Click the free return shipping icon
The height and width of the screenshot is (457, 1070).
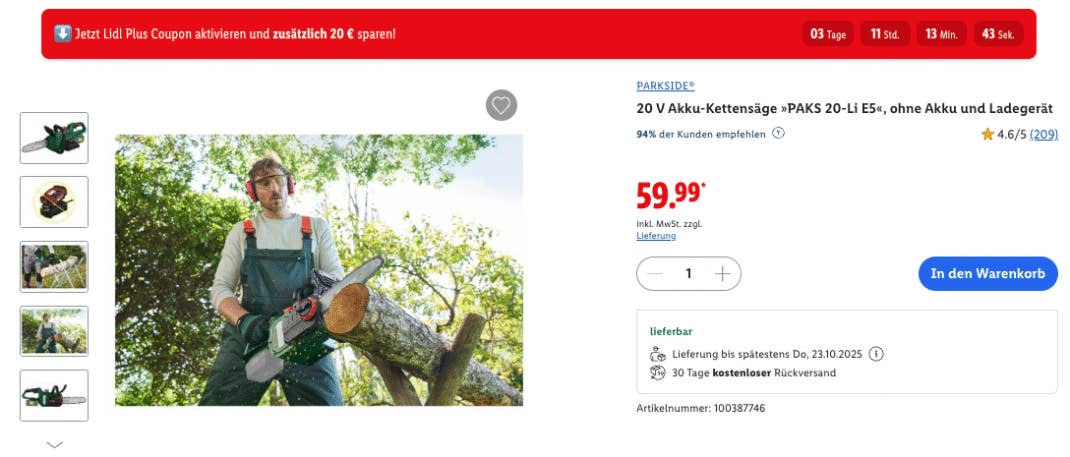(657, 373)
